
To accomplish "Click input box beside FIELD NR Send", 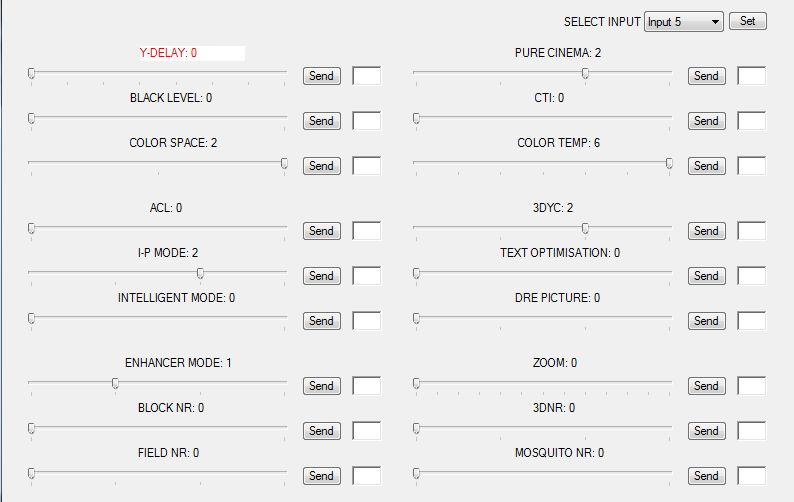I will pos(366,476).
